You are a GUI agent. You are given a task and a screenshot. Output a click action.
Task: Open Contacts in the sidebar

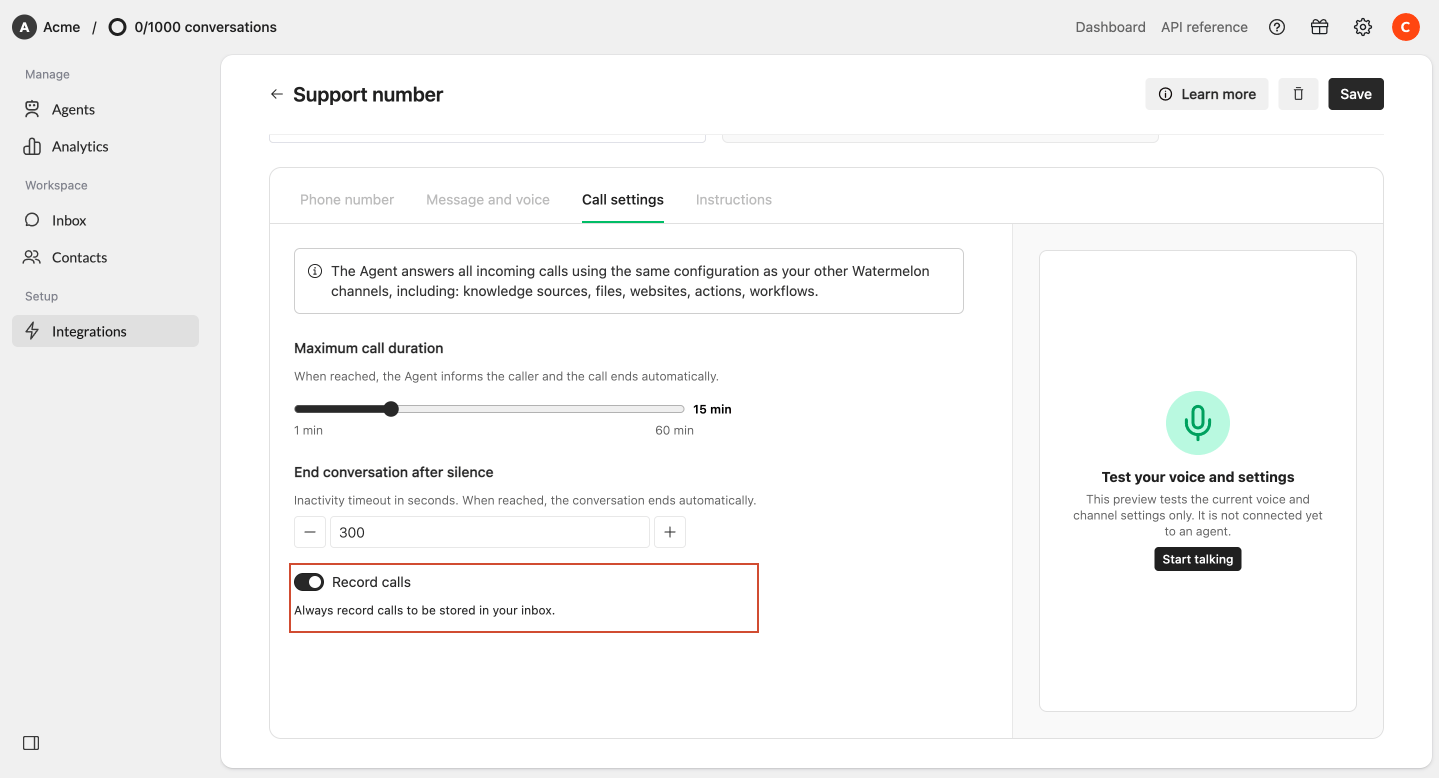click(105, 257)
